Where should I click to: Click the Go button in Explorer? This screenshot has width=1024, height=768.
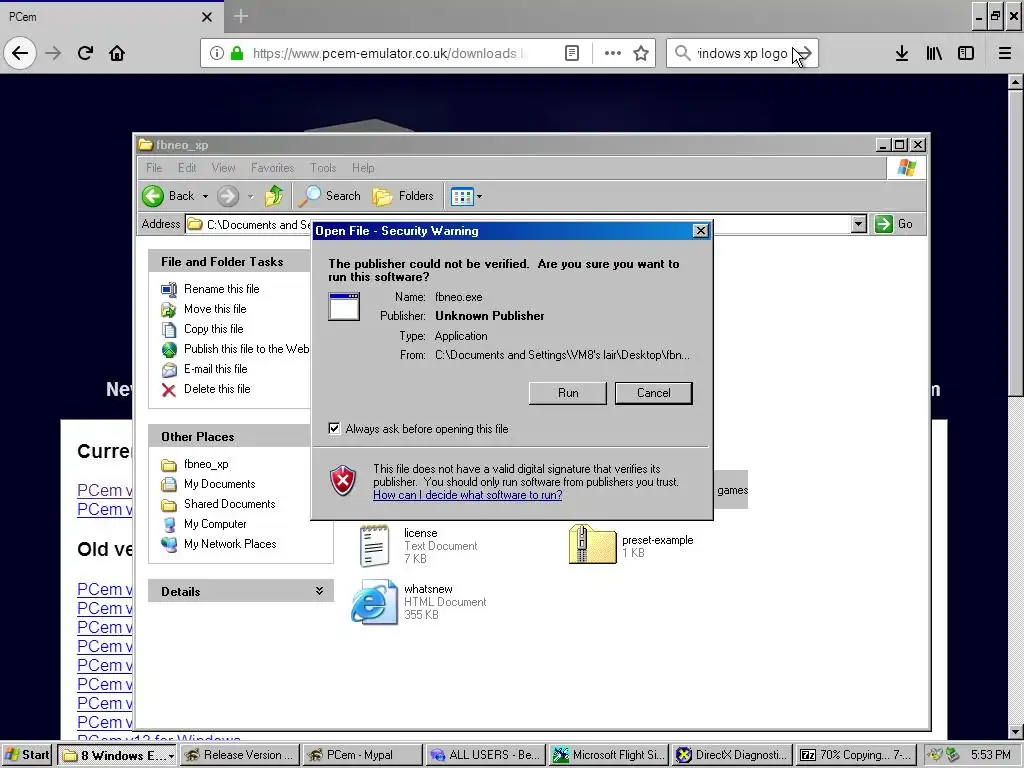pyautogui.click(x=894, y=224)
